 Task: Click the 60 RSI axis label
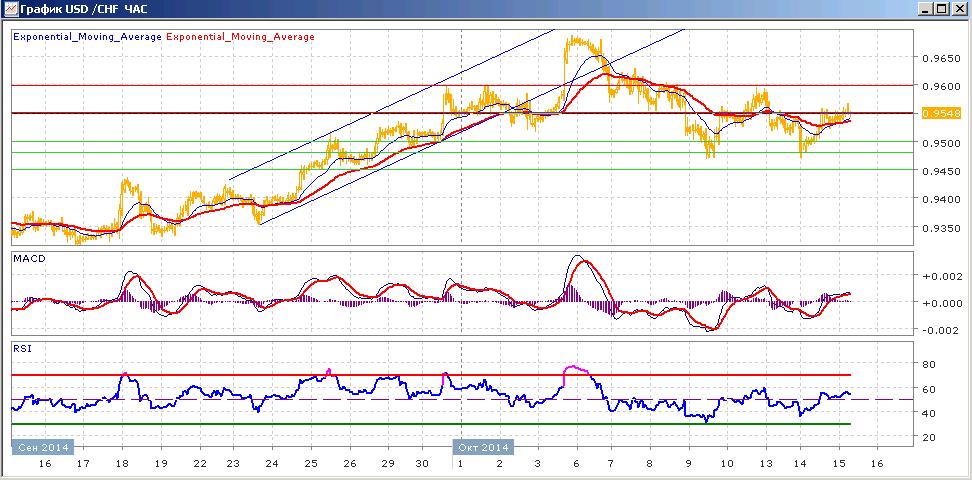930,389
